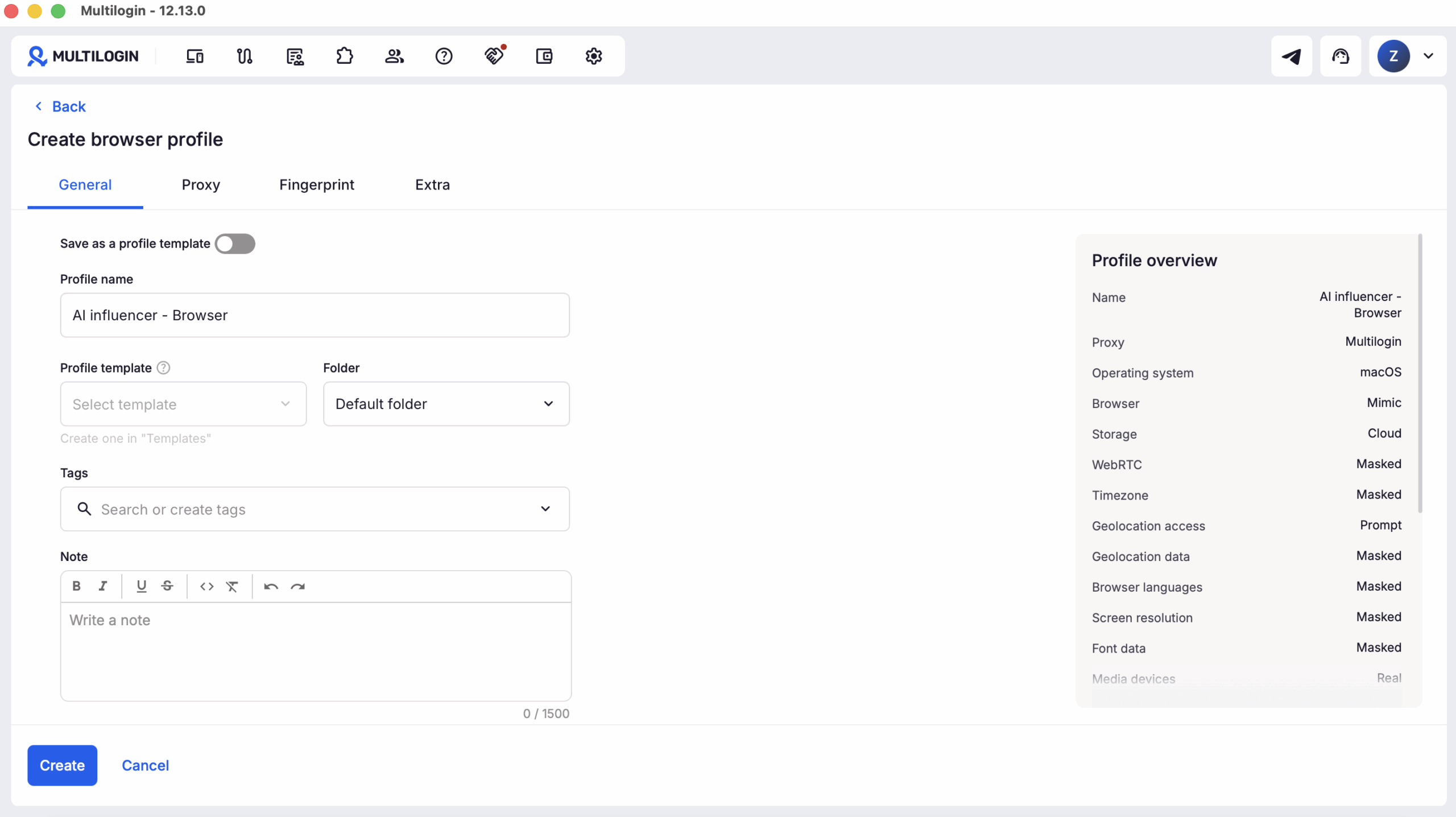The image size is (1456, 817).
Task: Switch to the Proxy tab
Action: click(201, 185)
